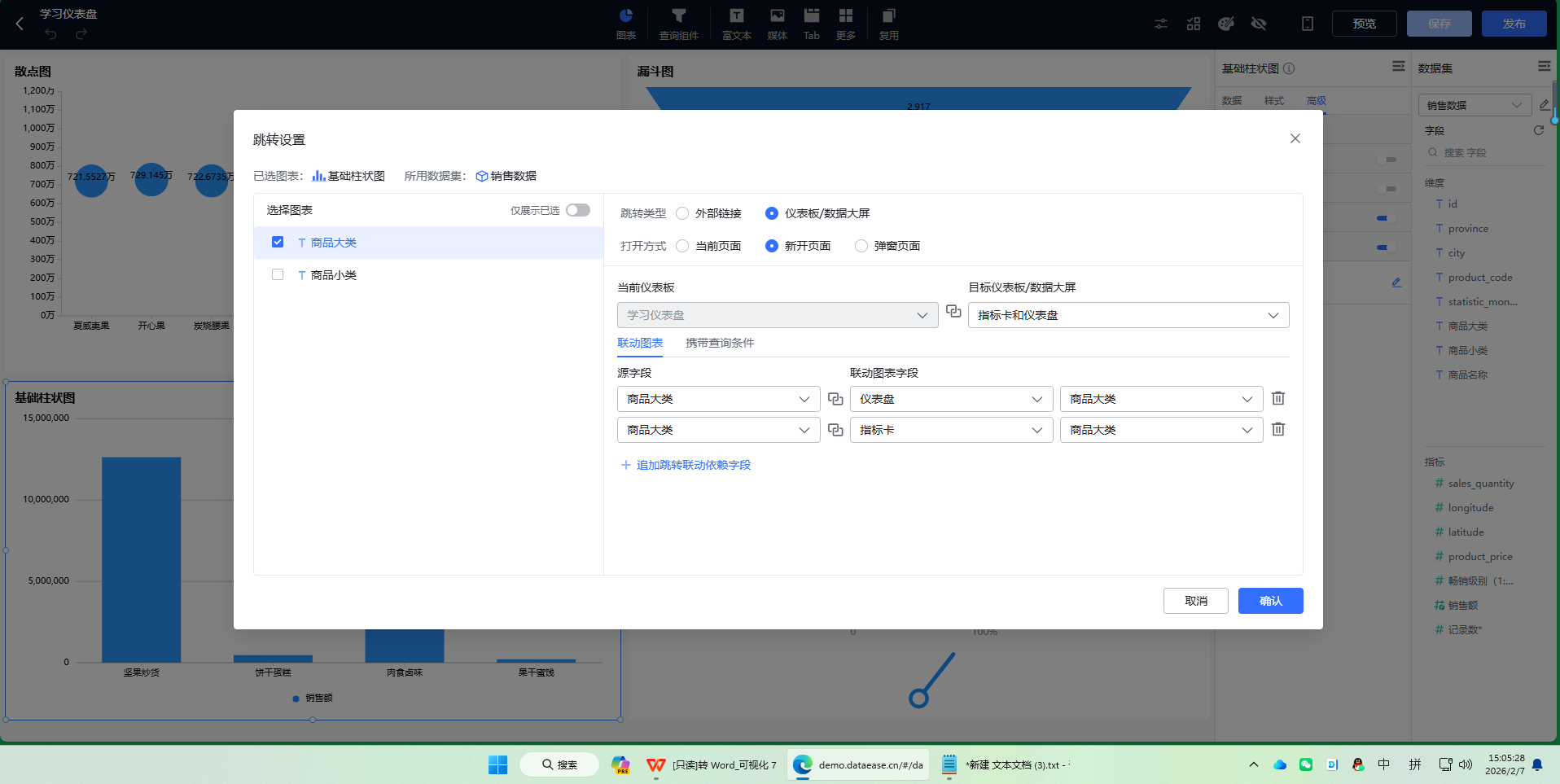Open the 销售数据 dataset dropdown
Viewport: 1560px width, 784px height.
click(x=1474, y=105)
